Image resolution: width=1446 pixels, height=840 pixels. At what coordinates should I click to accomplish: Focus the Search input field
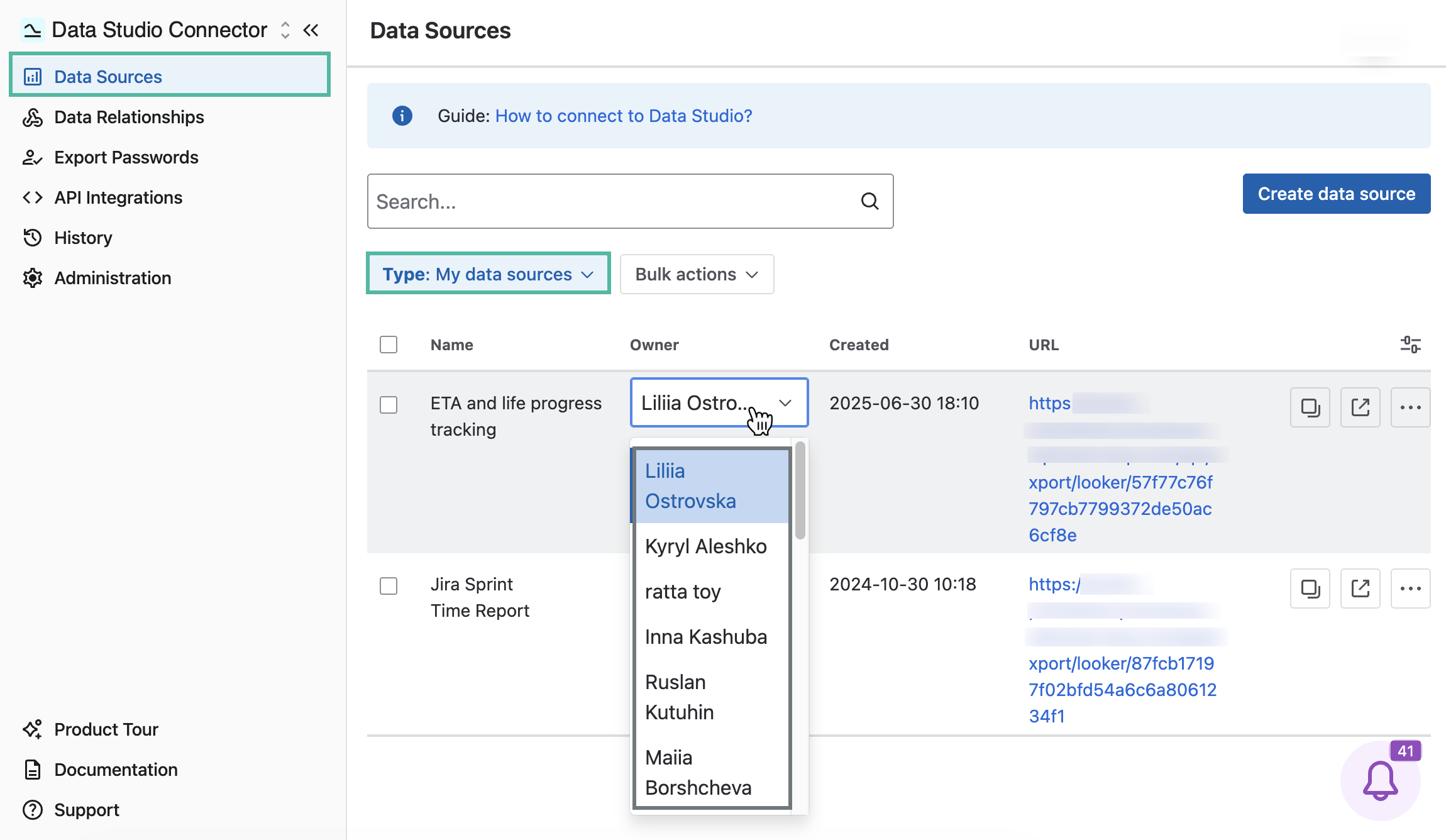pyautogui.click(x=630, y=201)
